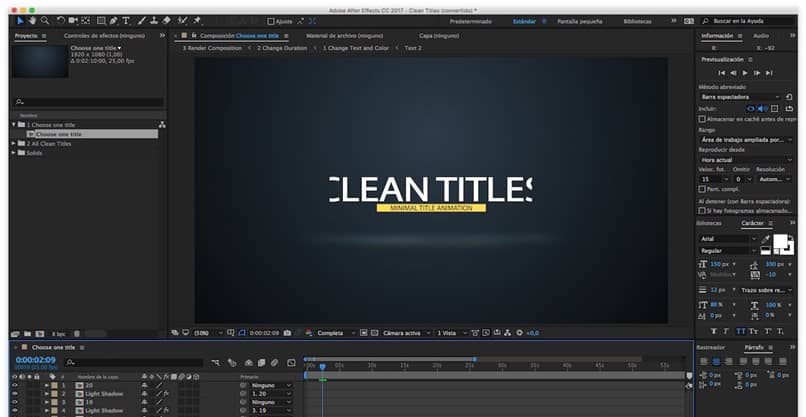Select the Unified Camera tool
The height and width of the screenshot is (417, 806).
(74, 21)
